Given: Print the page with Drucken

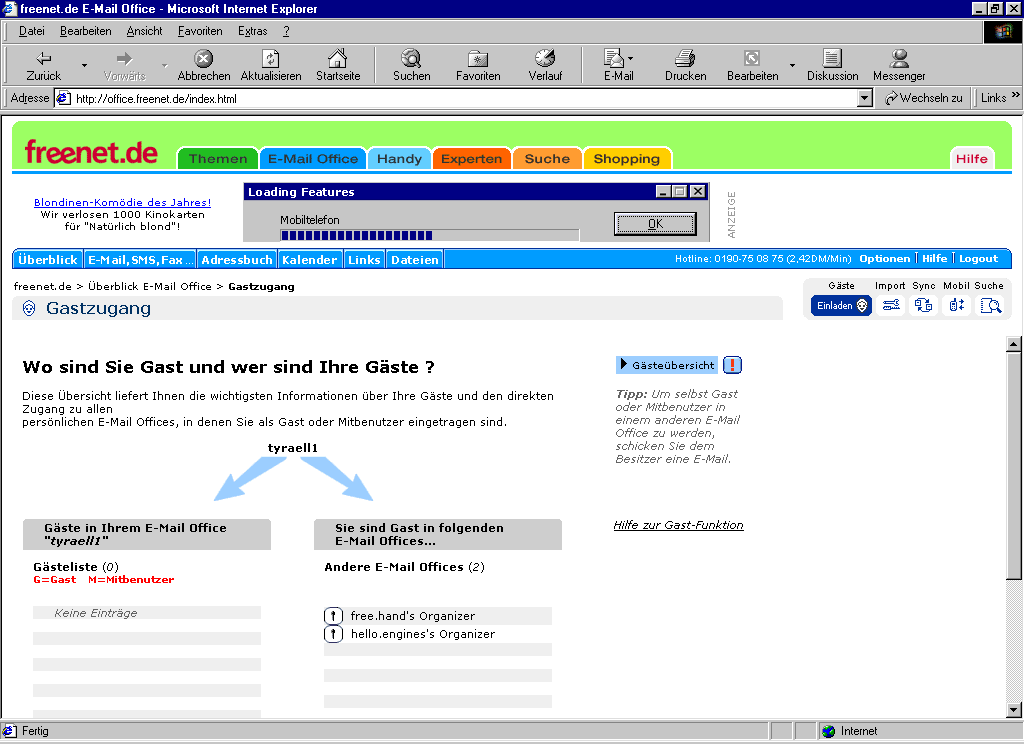Looking at the screenshot, I should [x=685, y=65].
